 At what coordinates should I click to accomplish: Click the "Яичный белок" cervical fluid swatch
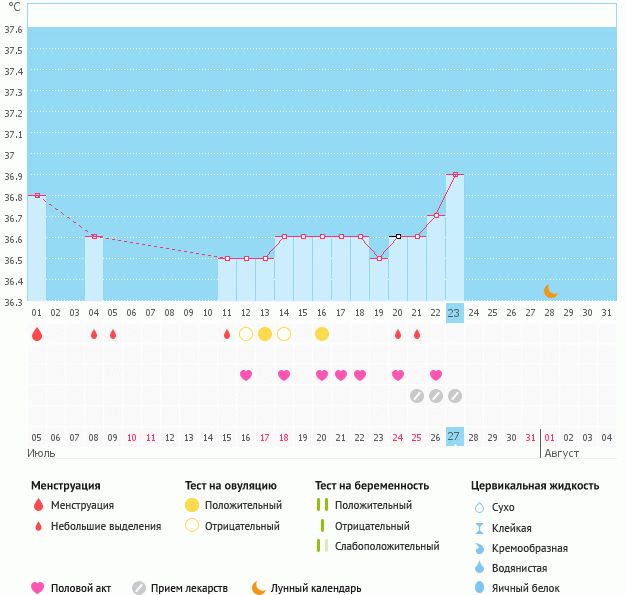click(x=480, y=588)
